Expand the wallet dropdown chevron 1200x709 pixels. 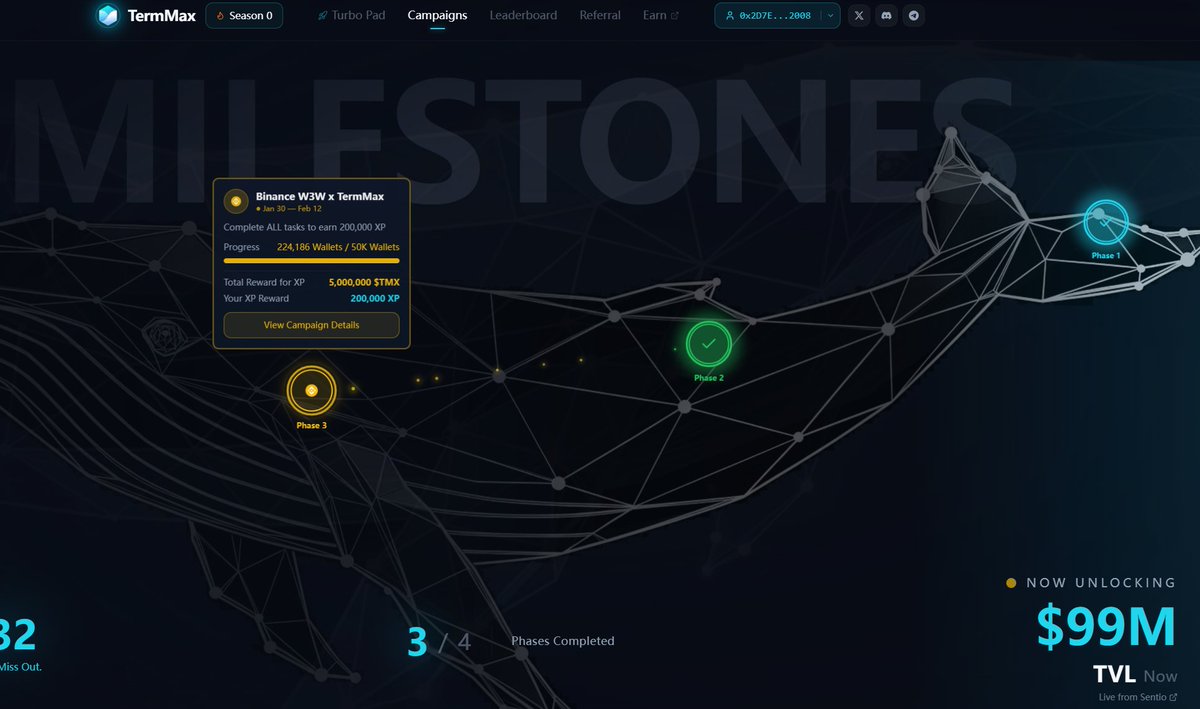(x=831, y=16)
